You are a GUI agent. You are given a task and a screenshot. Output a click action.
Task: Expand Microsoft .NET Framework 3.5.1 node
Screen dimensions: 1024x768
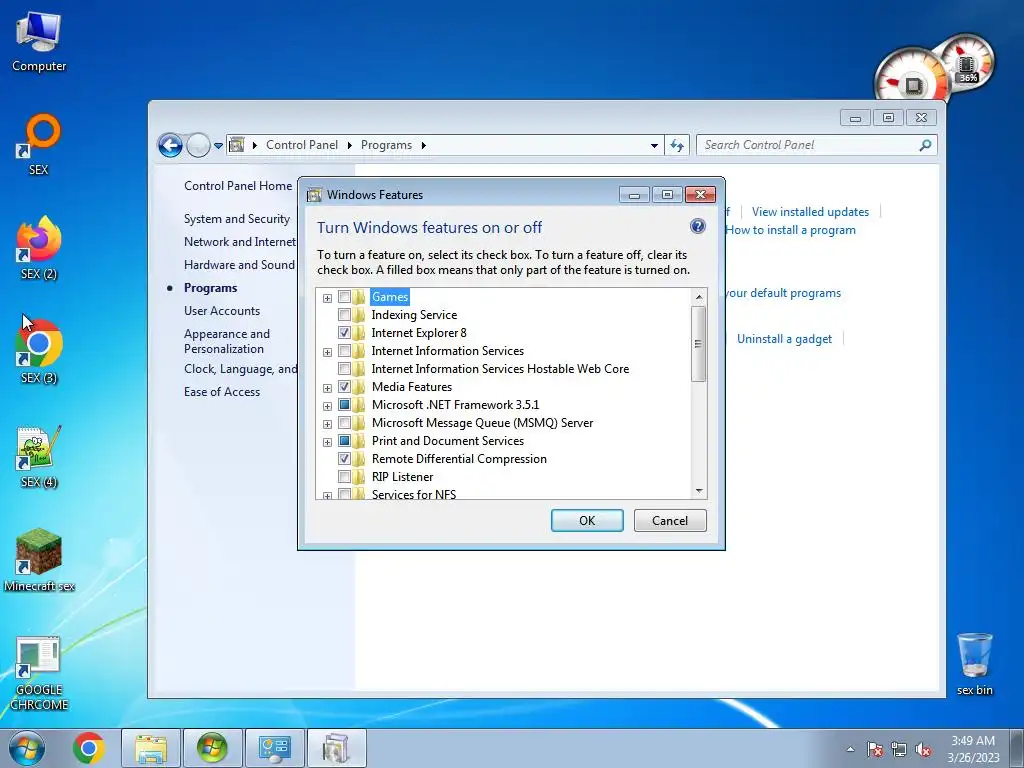327,406
